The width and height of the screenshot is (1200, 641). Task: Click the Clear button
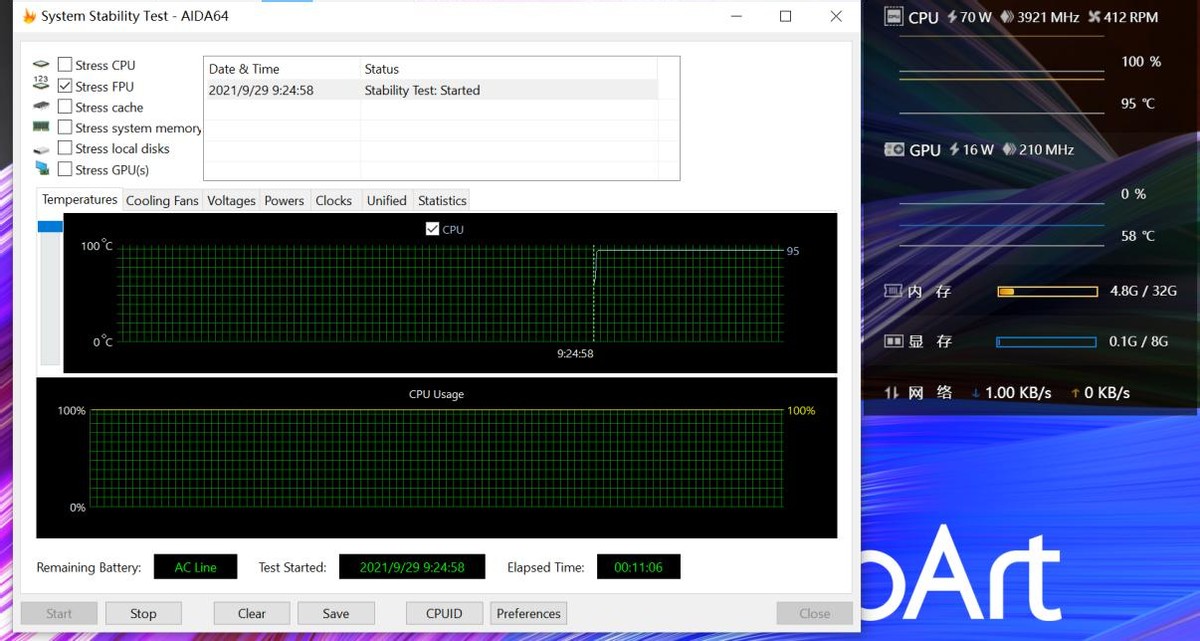click(252, 613)
